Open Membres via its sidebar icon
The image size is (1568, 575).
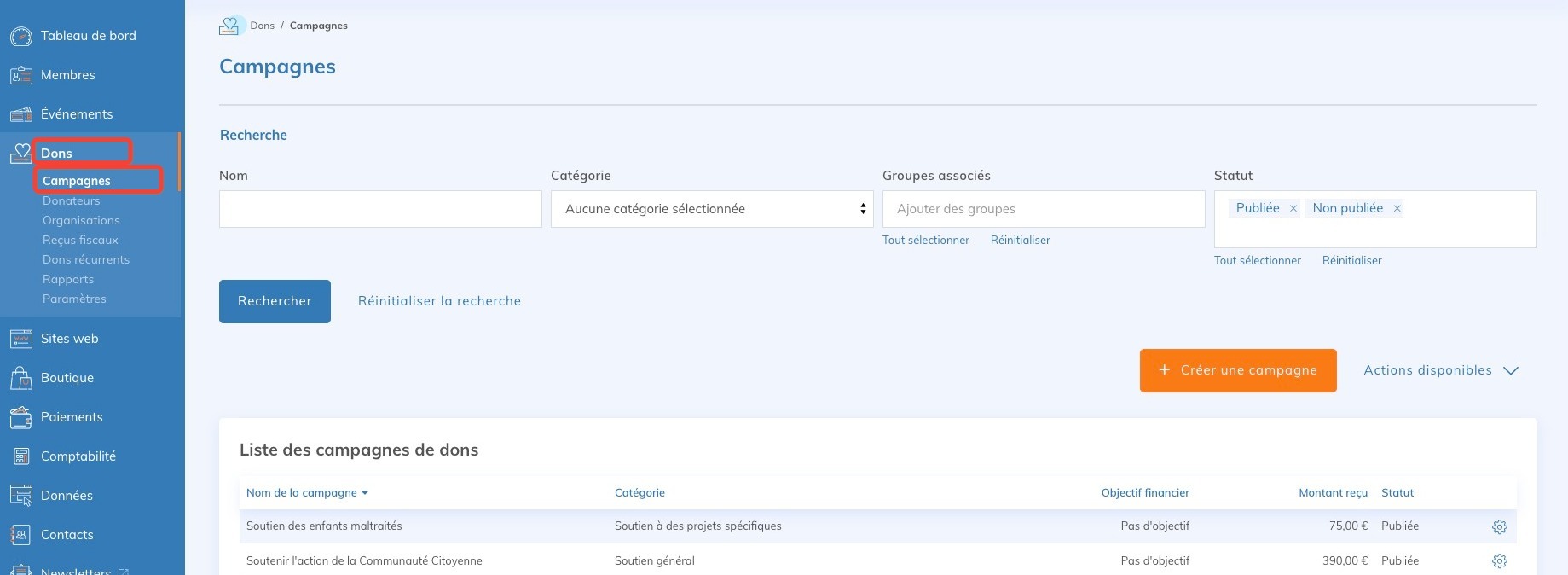pos(21,75)
